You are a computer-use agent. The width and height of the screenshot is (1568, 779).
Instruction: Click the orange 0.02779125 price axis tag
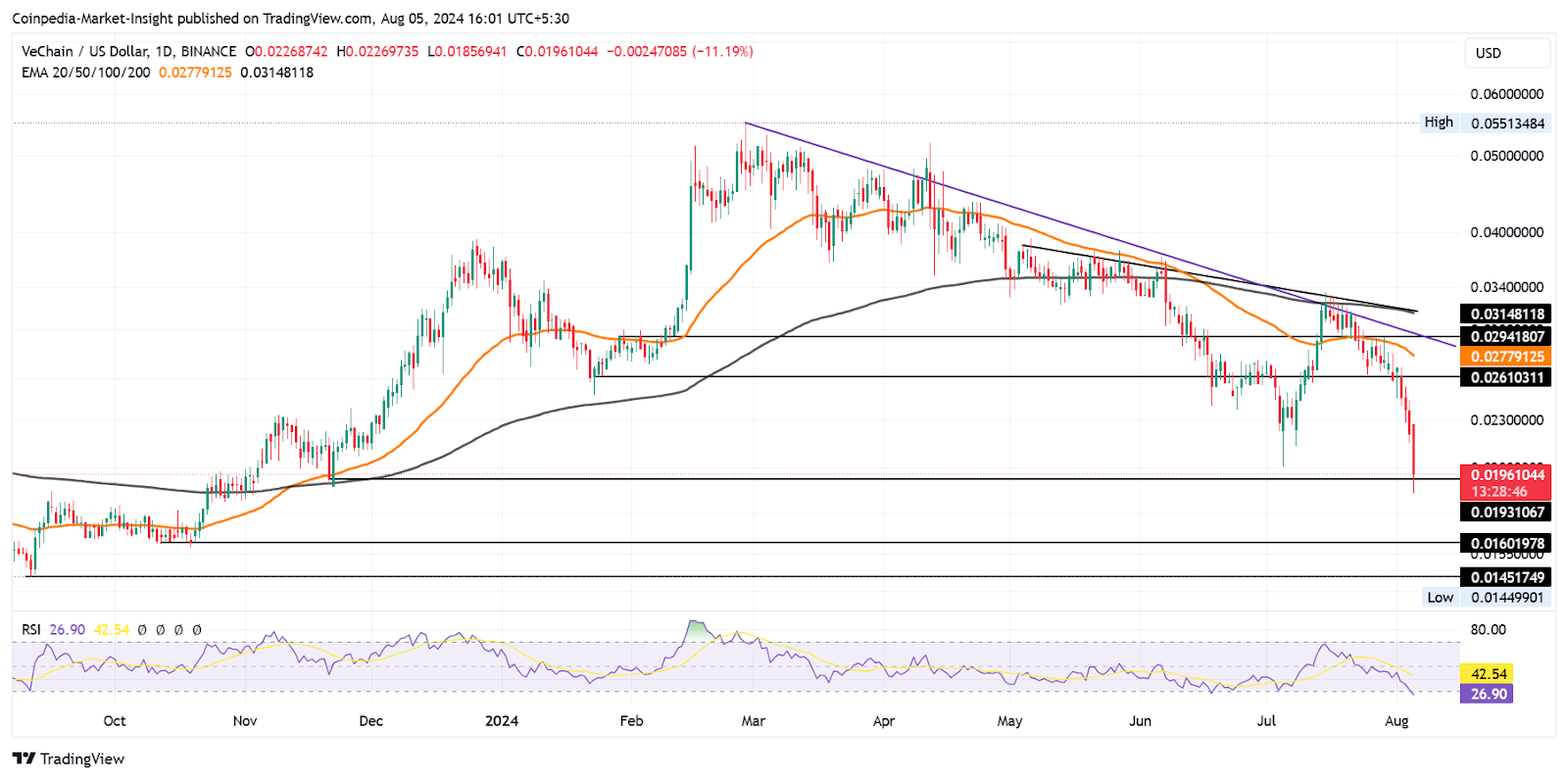point(1507,357)
